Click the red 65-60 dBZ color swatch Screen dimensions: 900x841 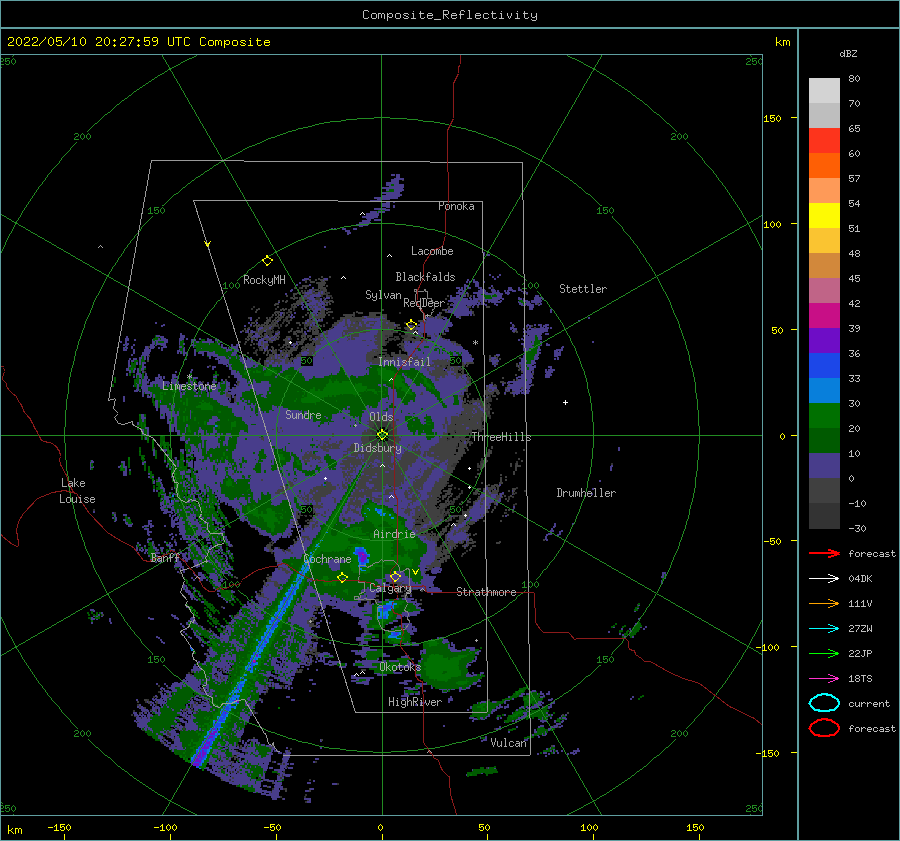click(x=824, y=141)
